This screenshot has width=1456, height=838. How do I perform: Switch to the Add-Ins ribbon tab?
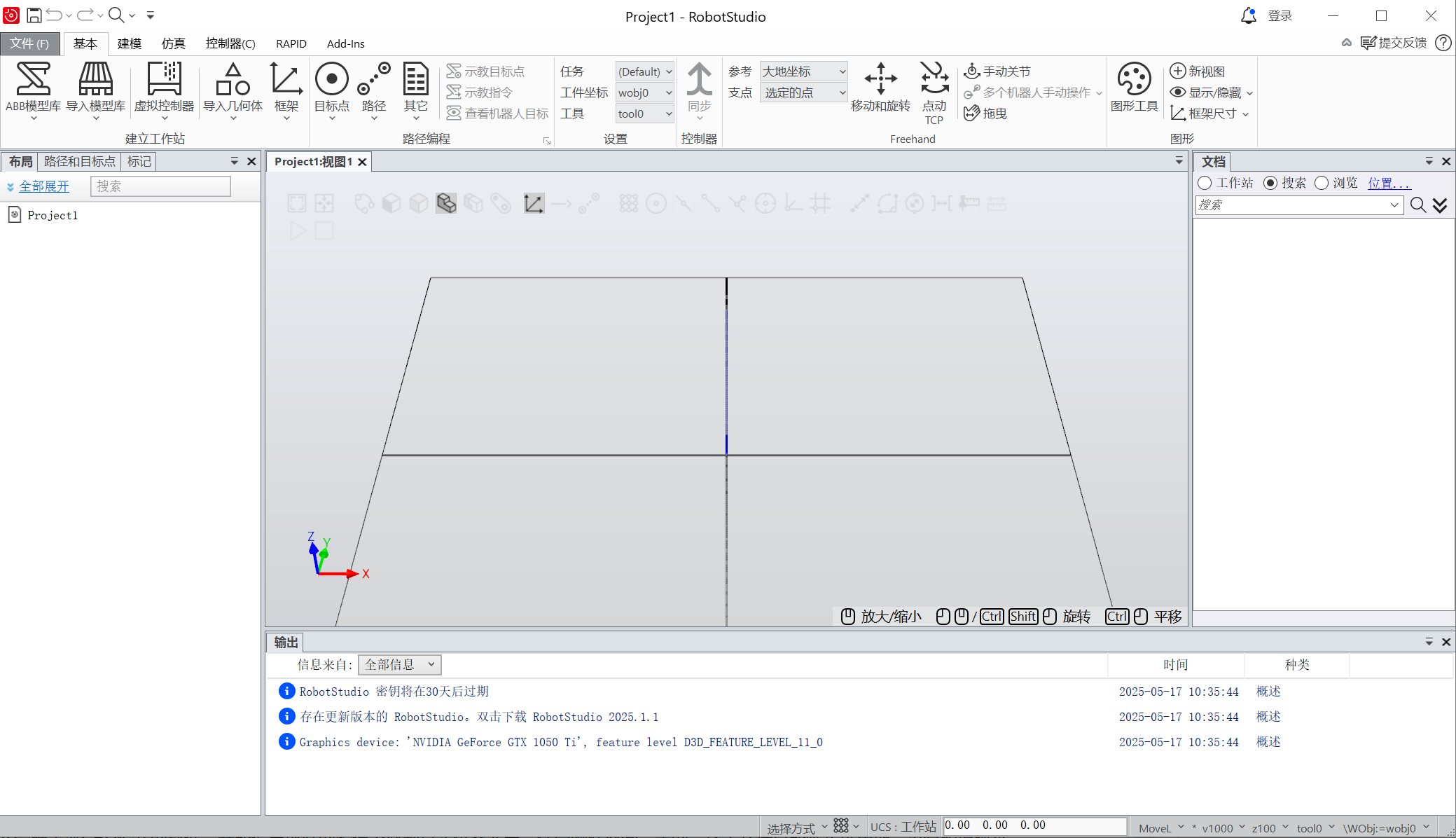[346, 43]
